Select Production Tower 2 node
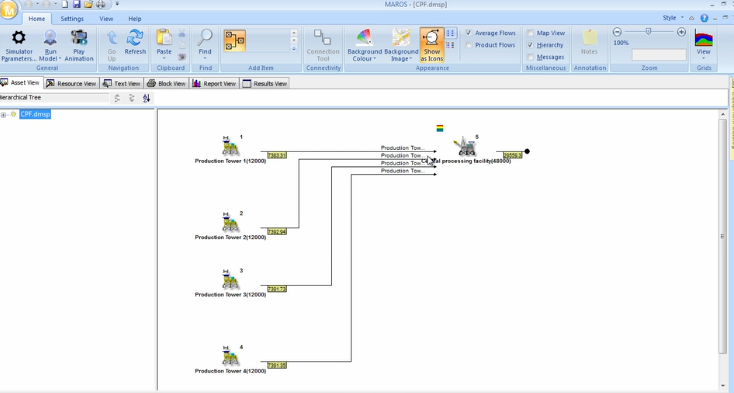The height and width of the screenshot is (393, 734). pos(230,222)
